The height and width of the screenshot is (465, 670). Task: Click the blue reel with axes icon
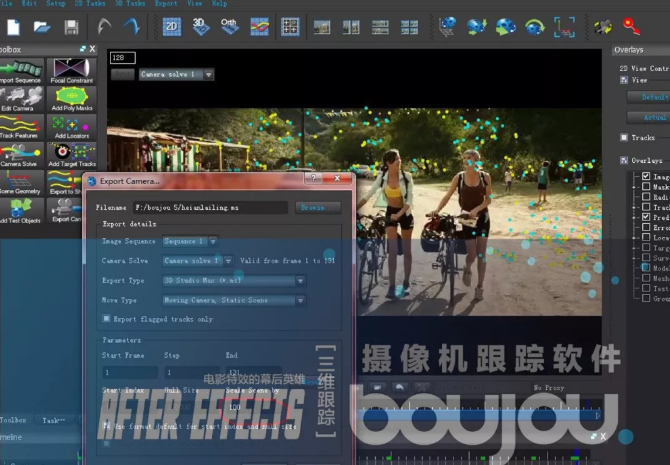447,26
